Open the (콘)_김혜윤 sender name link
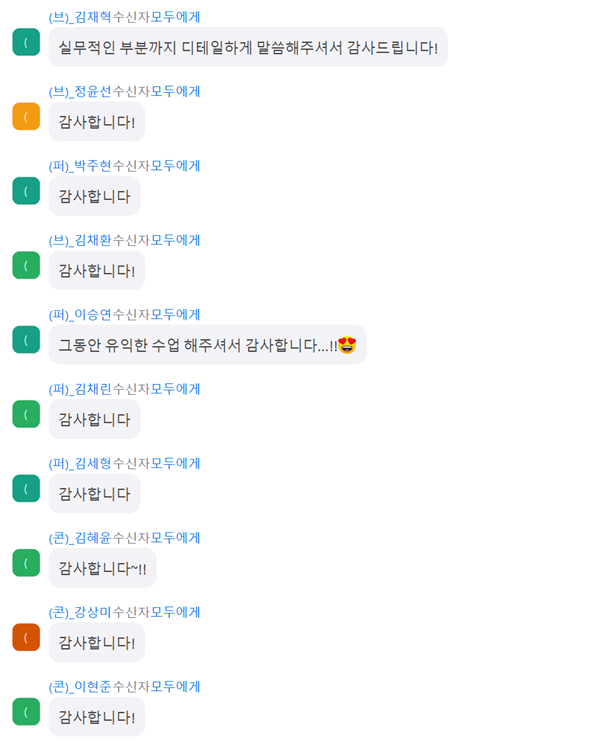Viewport: 602px width, 751px height. point(80,537)
